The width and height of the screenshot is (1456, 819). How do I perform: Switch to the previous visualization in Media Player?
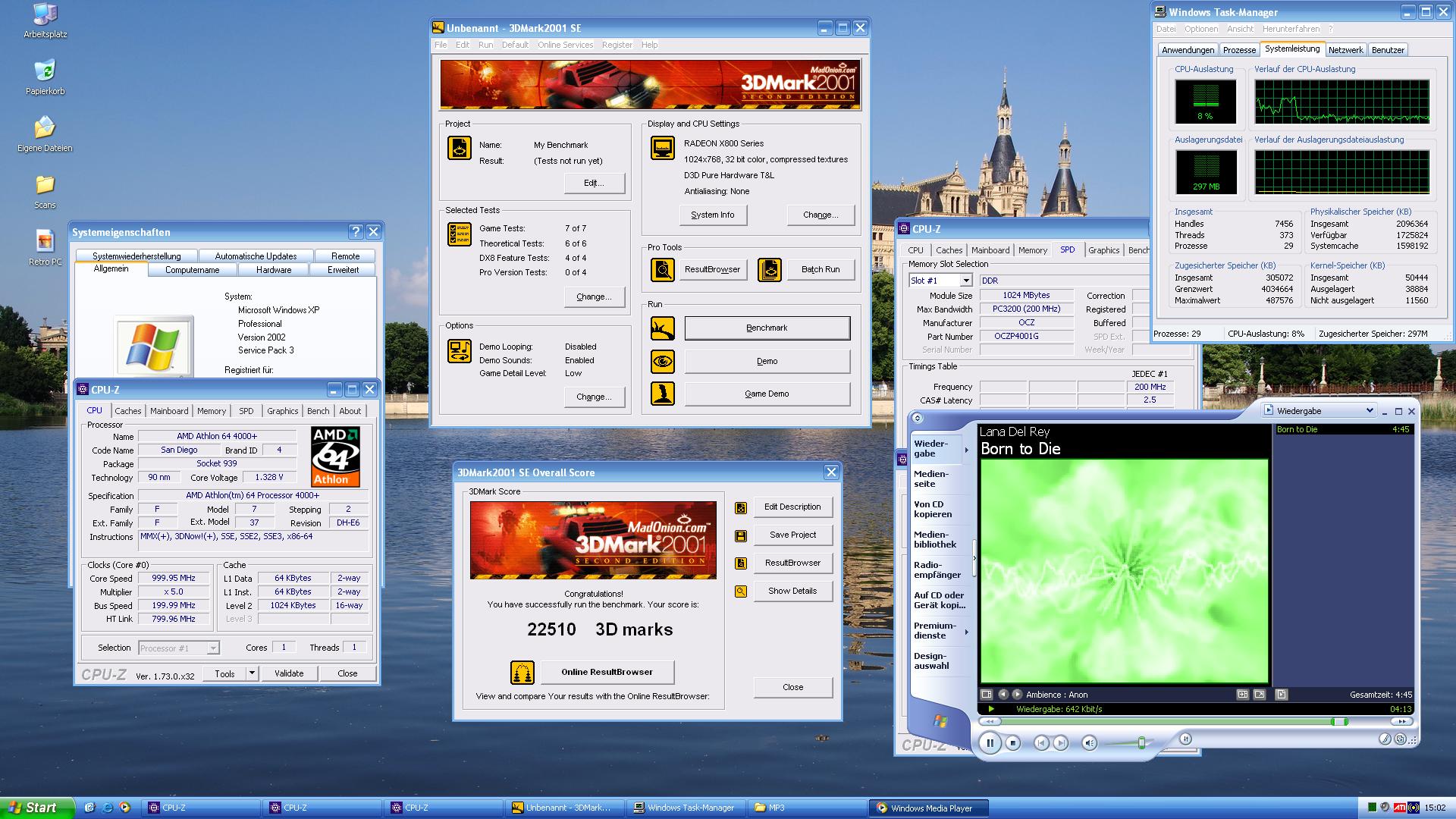[1003, 694]
